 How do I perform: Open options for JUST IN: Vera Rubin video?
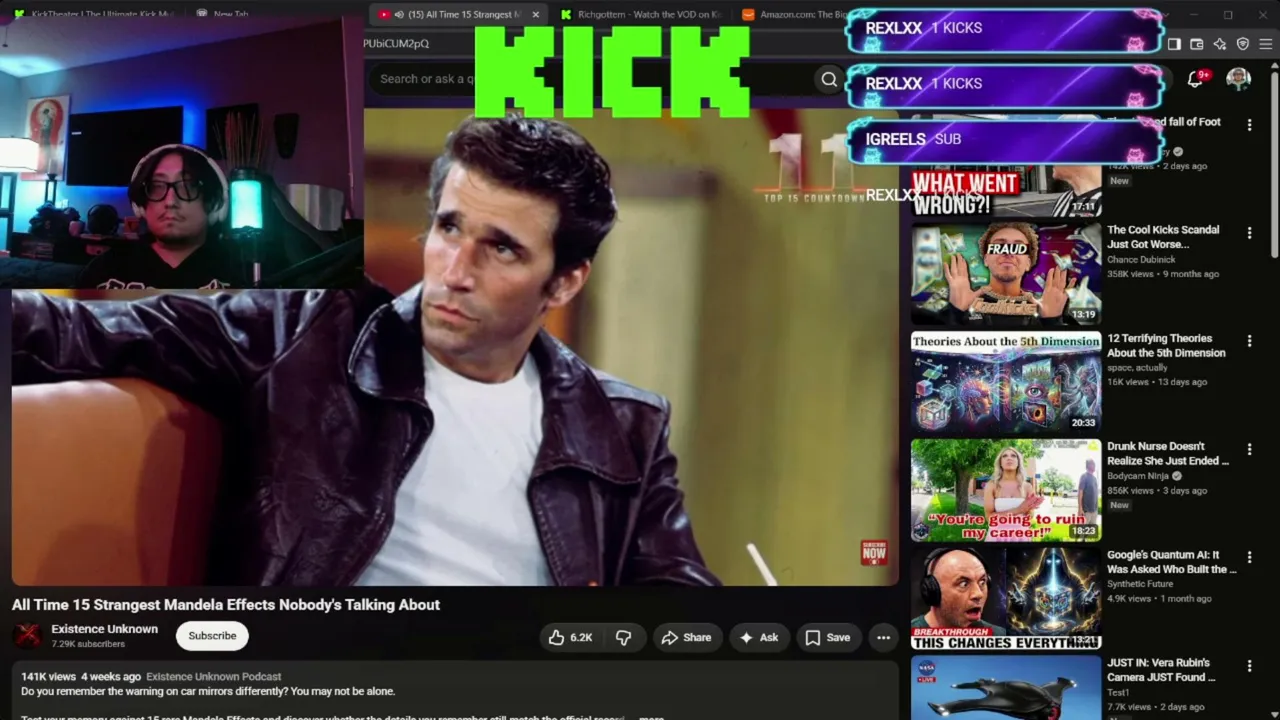pos(1249,665)
